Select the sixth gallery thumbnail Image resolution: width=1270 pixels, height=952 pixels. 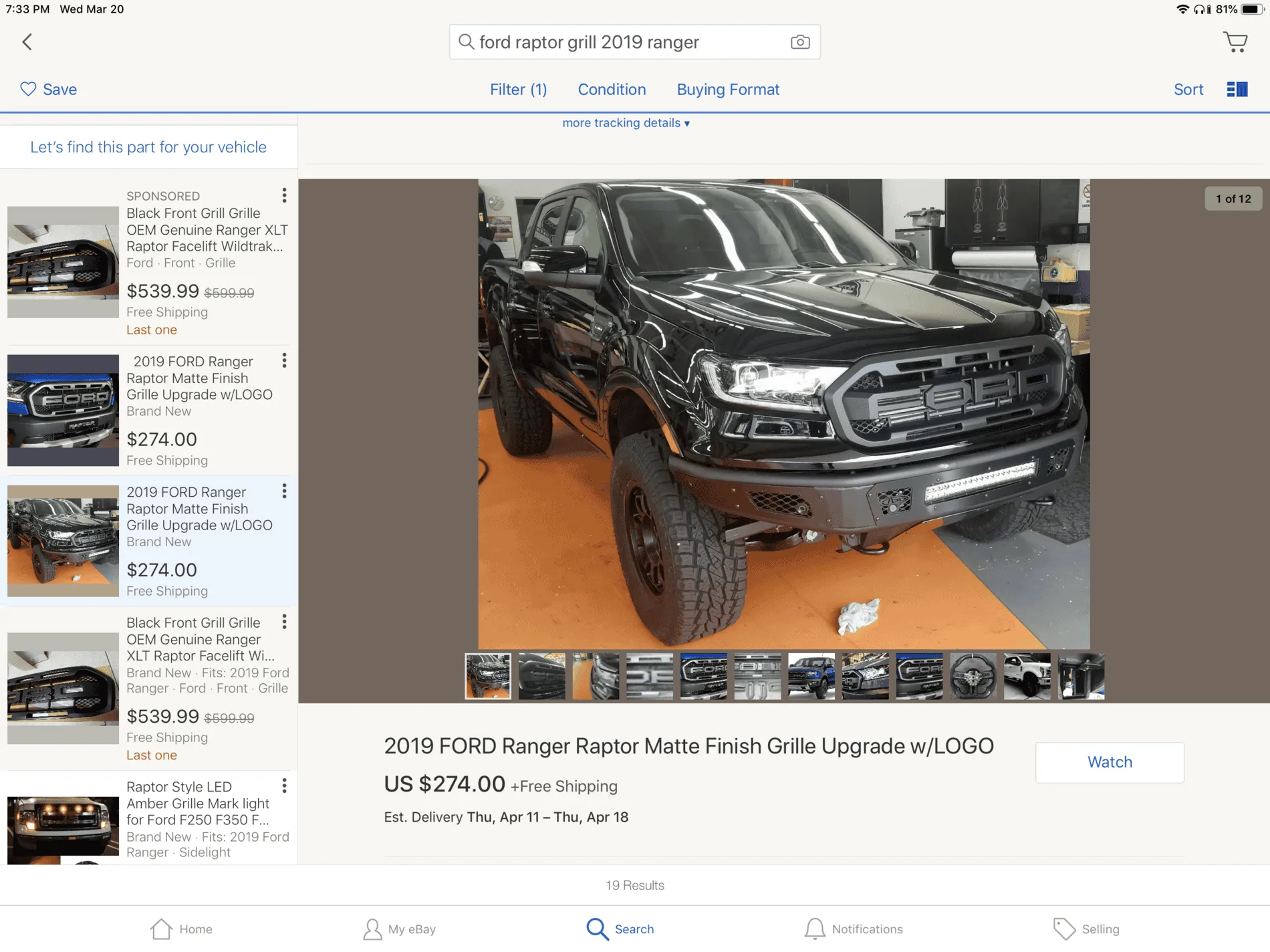click(757, 677)
